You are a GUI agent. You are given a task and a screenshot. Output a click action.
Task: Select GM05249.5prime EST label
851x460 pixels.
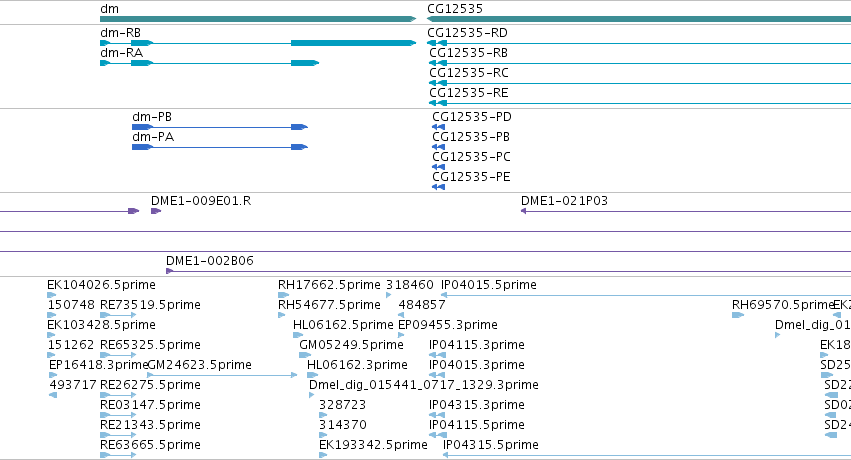coord(351,345)
